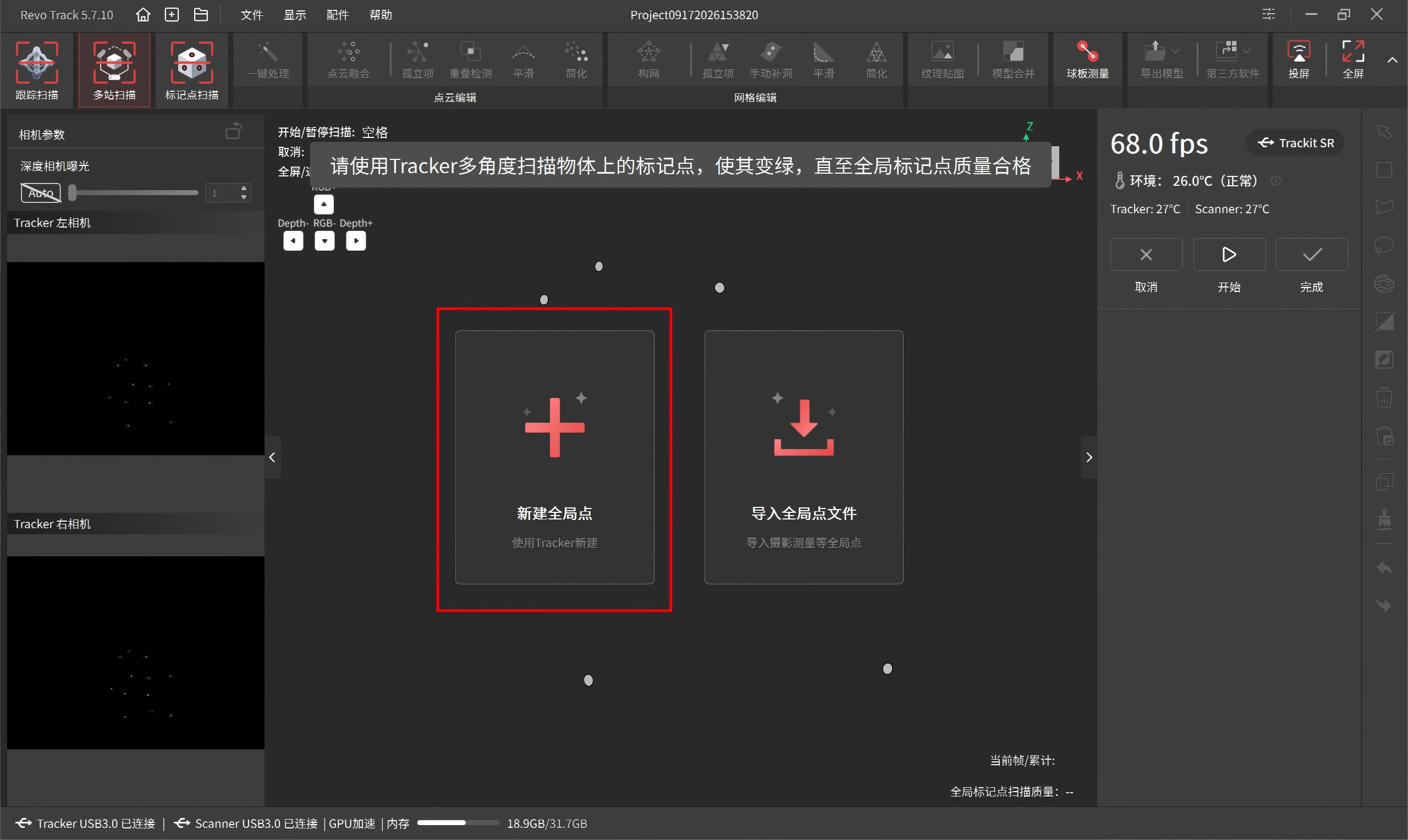Enter 全屏 fullscreen mode
Screen dimensions: 1408x840
pos(1352,59)
